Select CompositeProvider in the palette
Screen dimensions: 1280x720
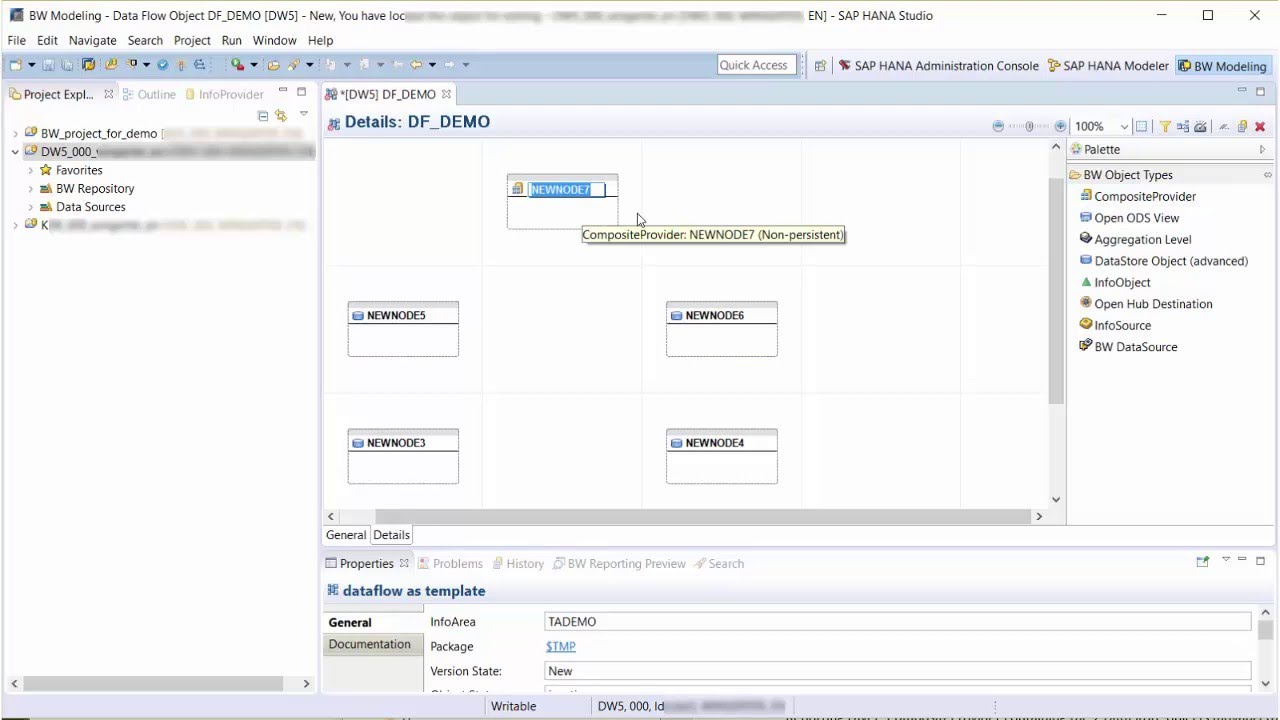[x=1137, y=196]
